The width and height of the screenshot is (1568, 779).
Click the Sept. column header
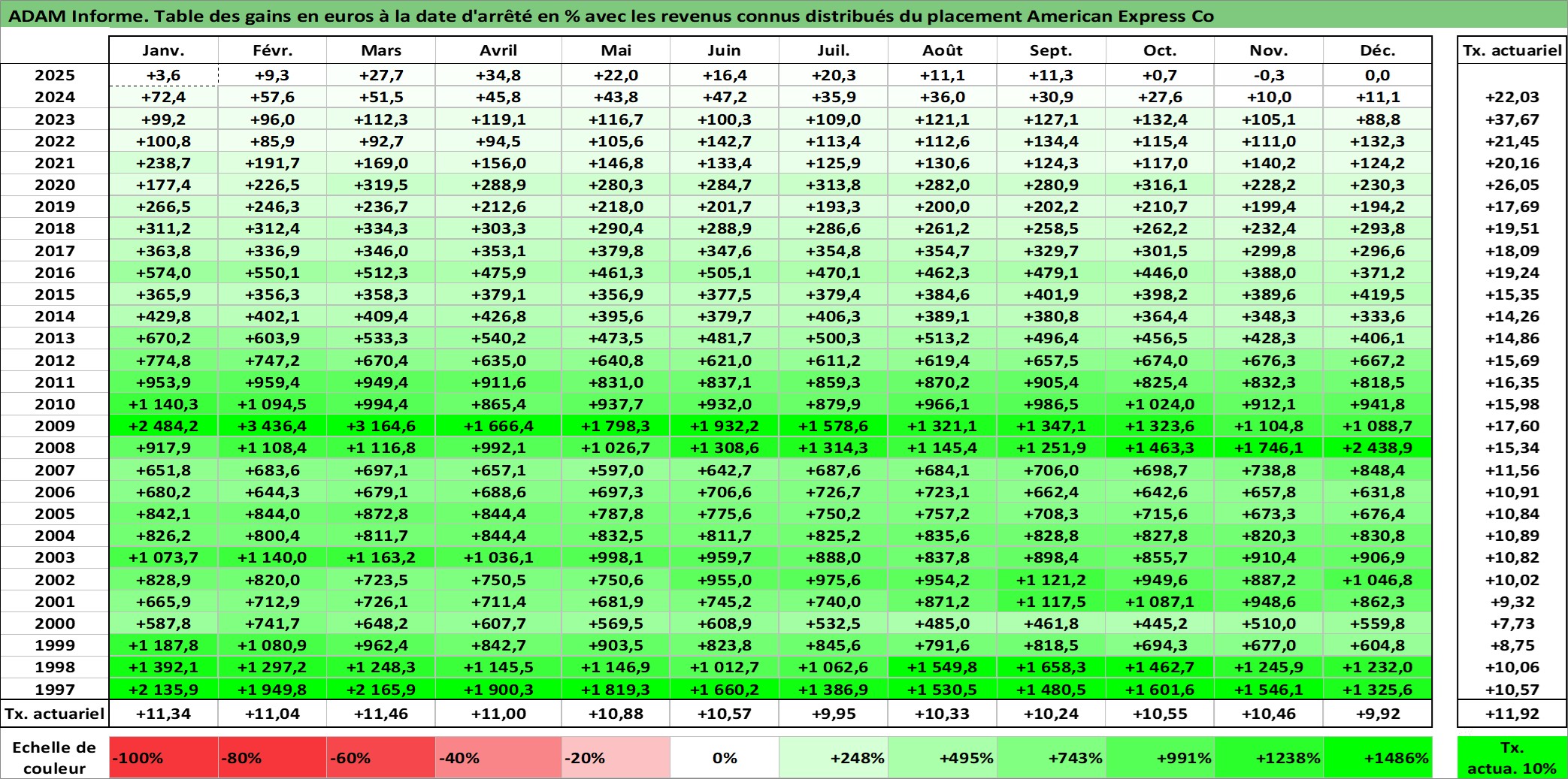click(x=1052, y=50)
